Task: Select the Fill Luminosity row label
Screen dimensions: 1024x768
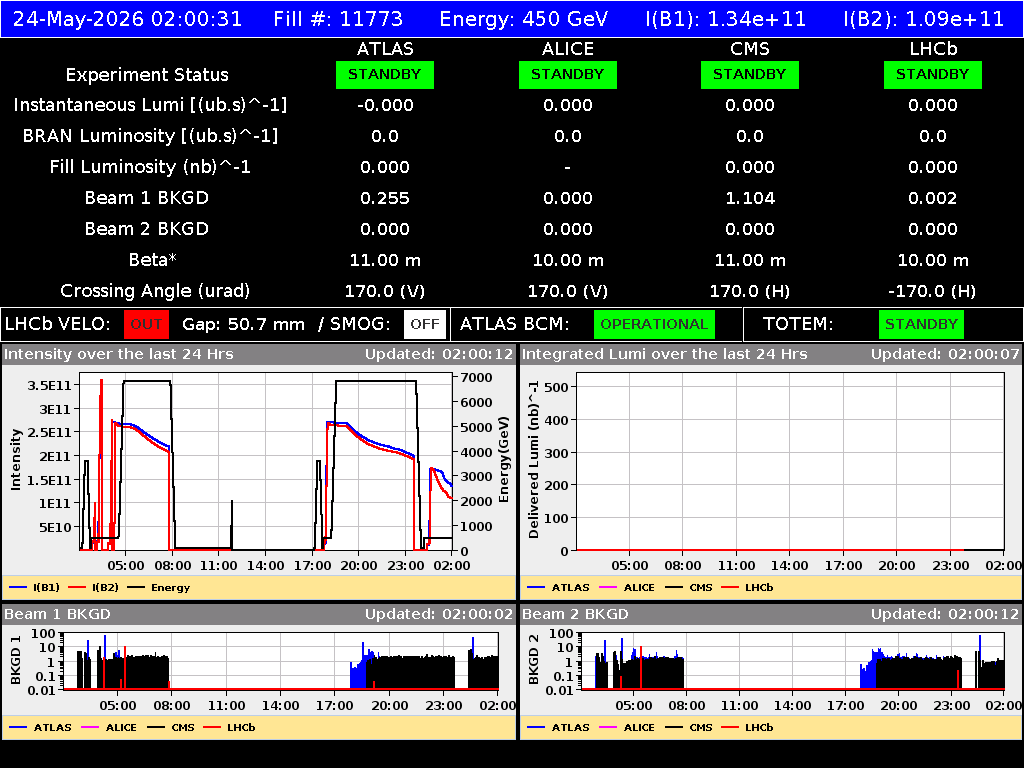Action: [x=150, y=167]
